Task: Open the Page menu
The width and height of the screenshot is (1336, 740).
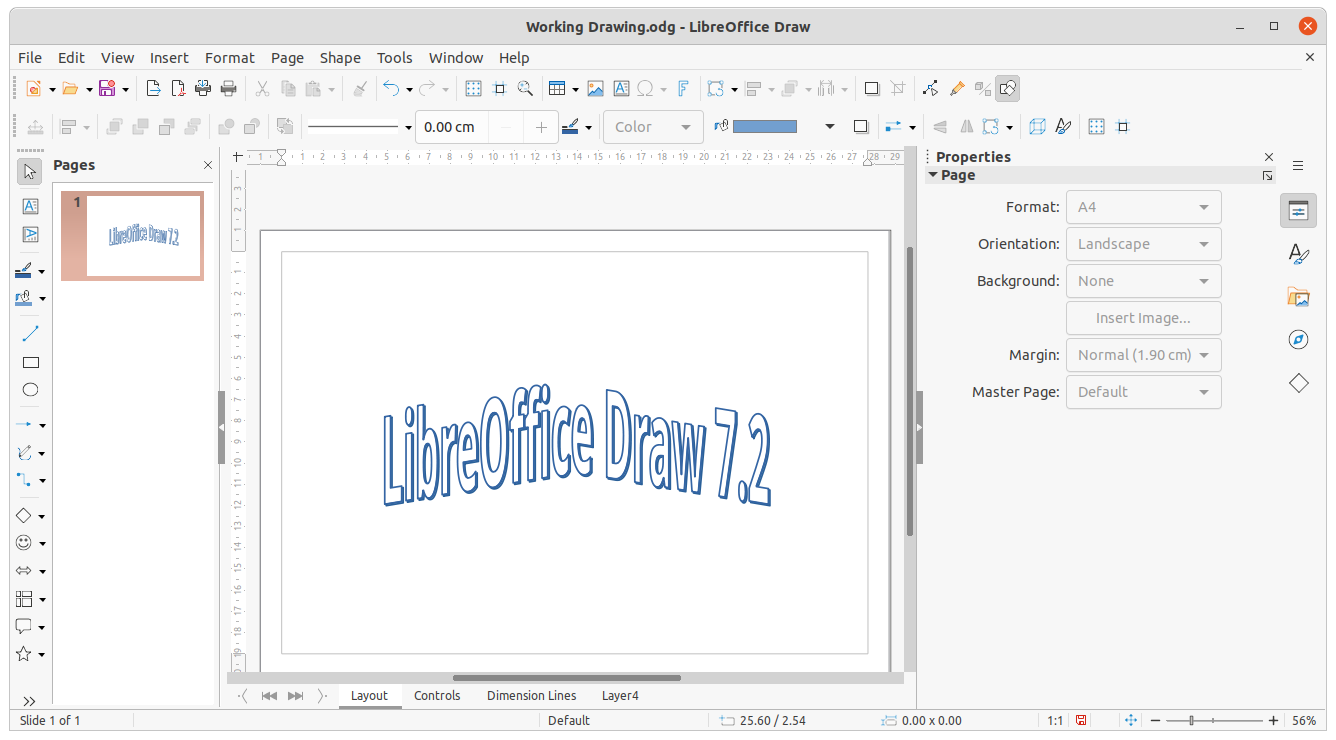Action: point(287,58)
